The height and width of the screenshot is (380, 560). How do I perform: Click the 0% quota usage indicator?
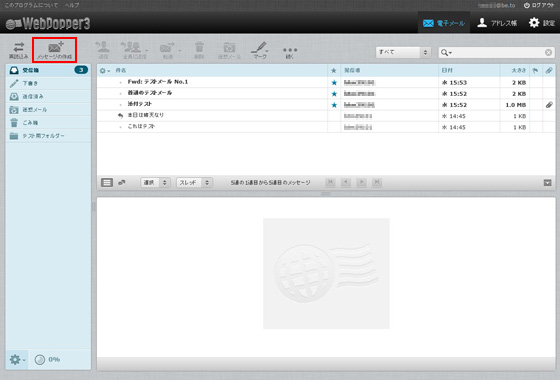pyautogui.click(x=47, y=359)
